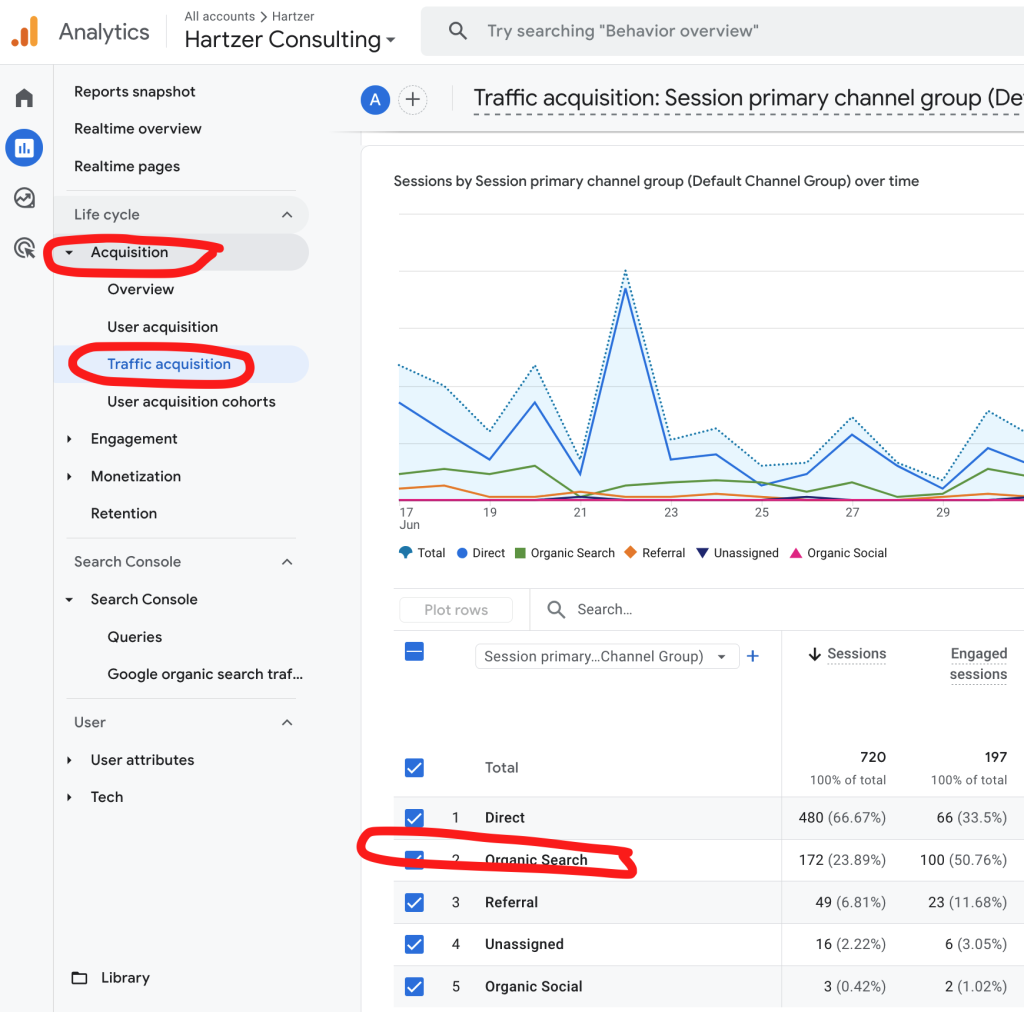Click the Sessions sort arrow
The height and width of the screenshot is (1012, 1024).
pos(814,654)
